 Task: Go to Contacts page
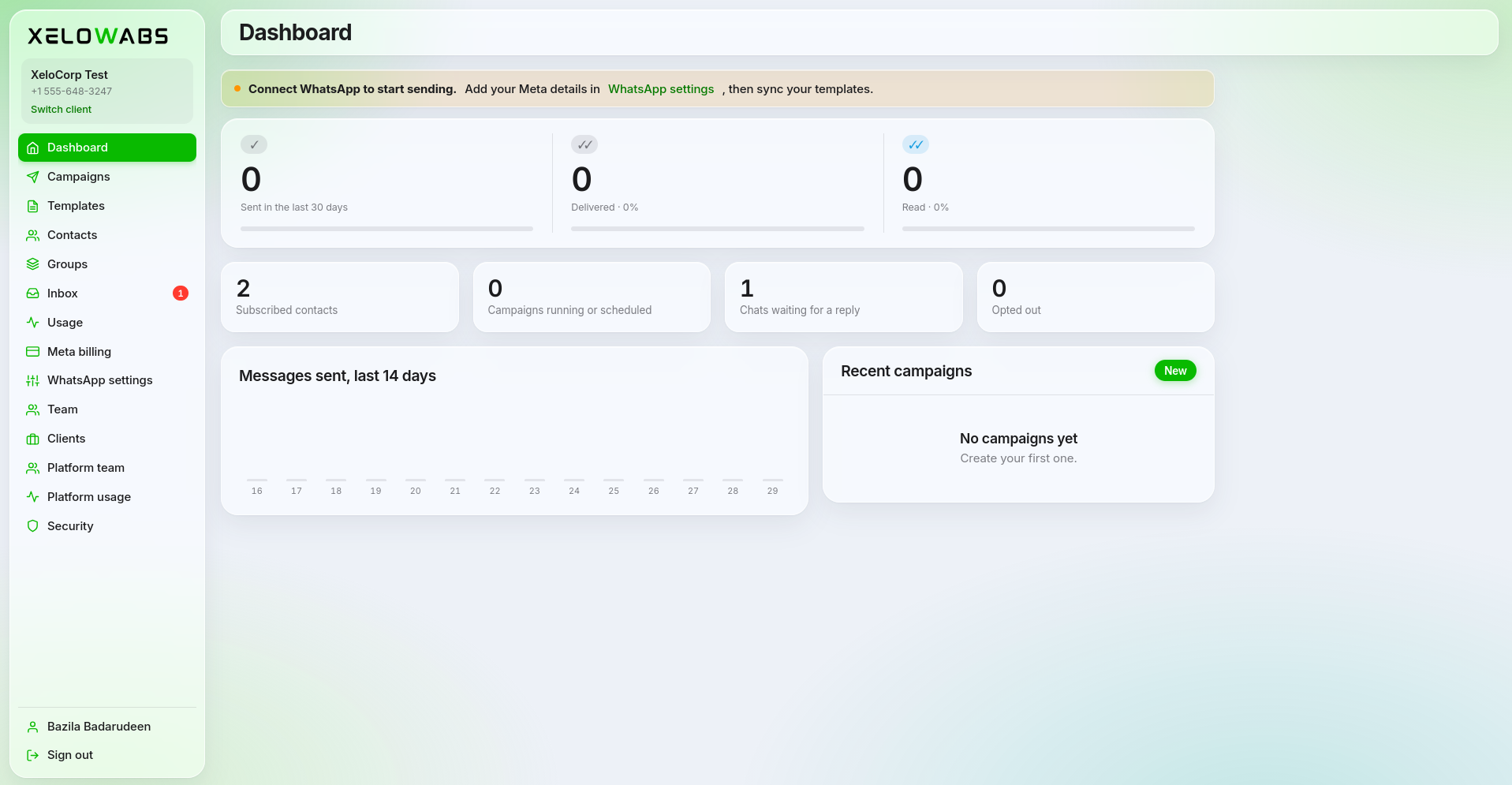107,235
